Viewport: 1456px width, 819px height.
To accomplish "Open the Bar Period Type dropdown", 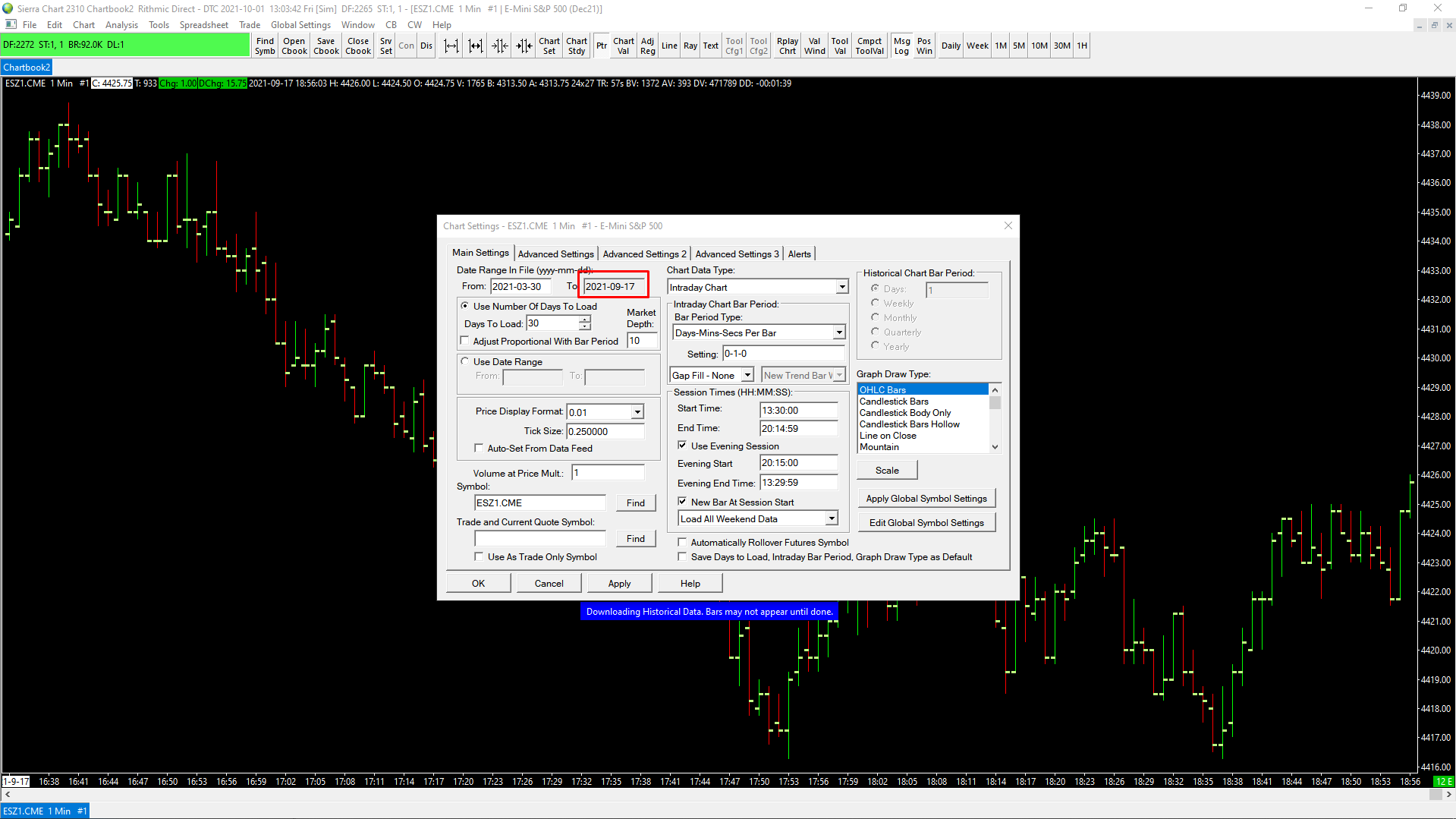I will (x=839, y=332).
